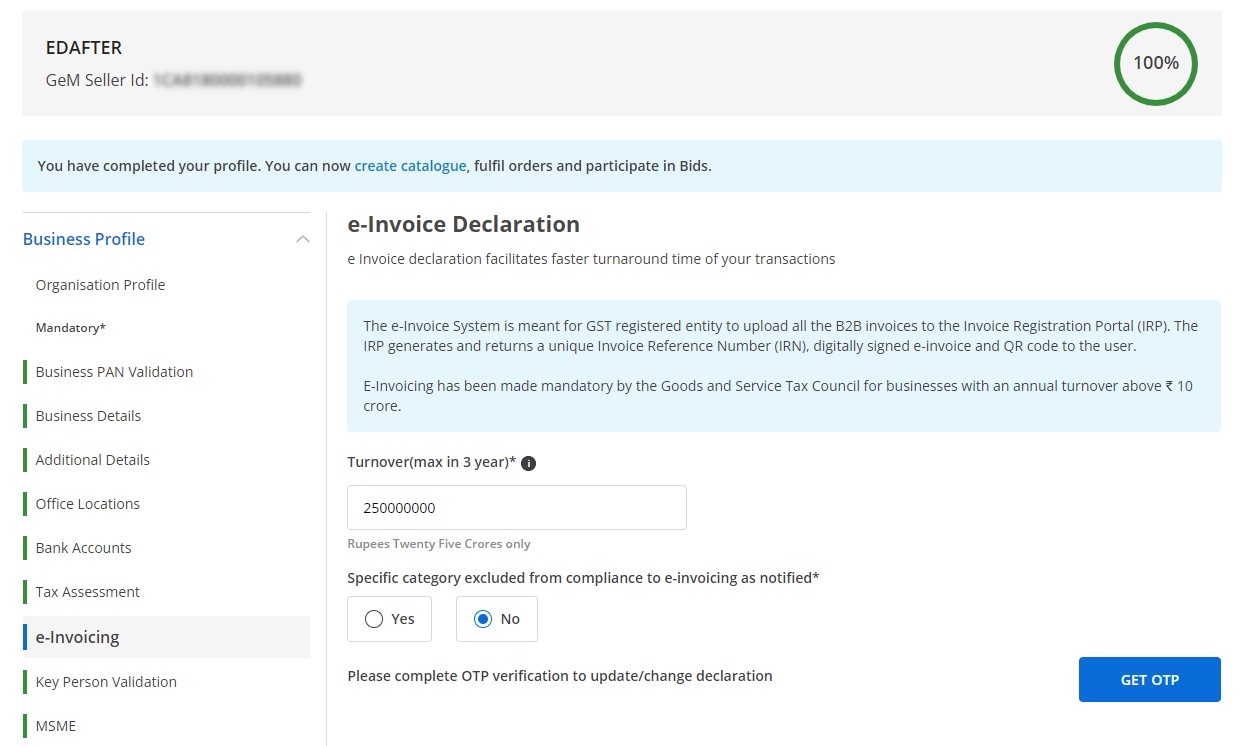Open the Office Locations section

point(86,503)
